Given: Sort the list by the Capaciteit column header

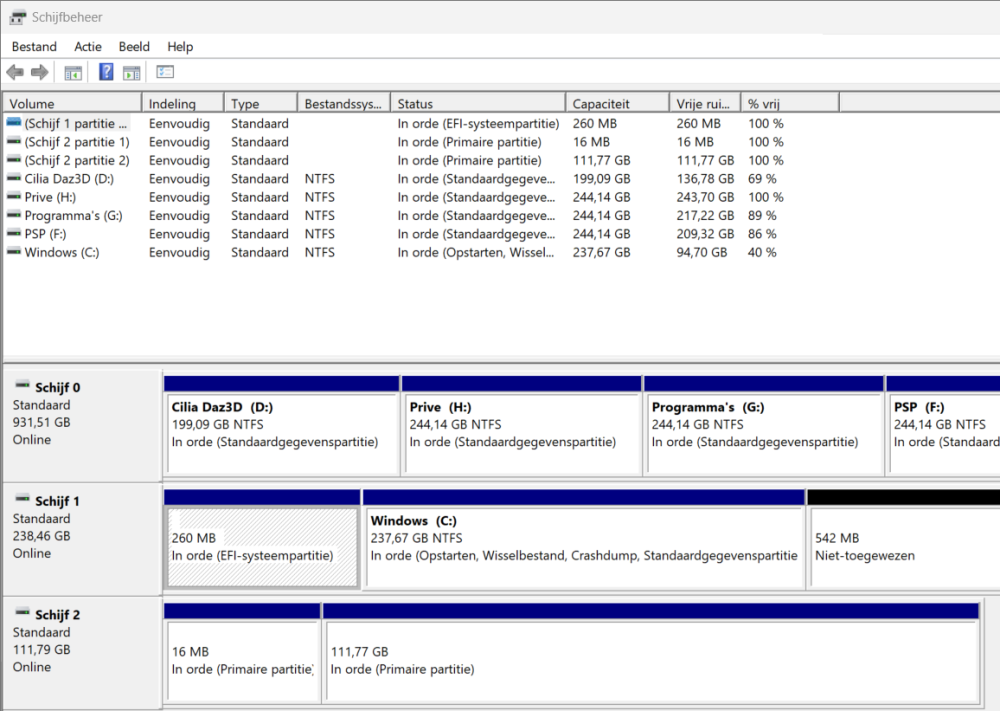Looking at the screenshot, I should (x=616, y=103).
